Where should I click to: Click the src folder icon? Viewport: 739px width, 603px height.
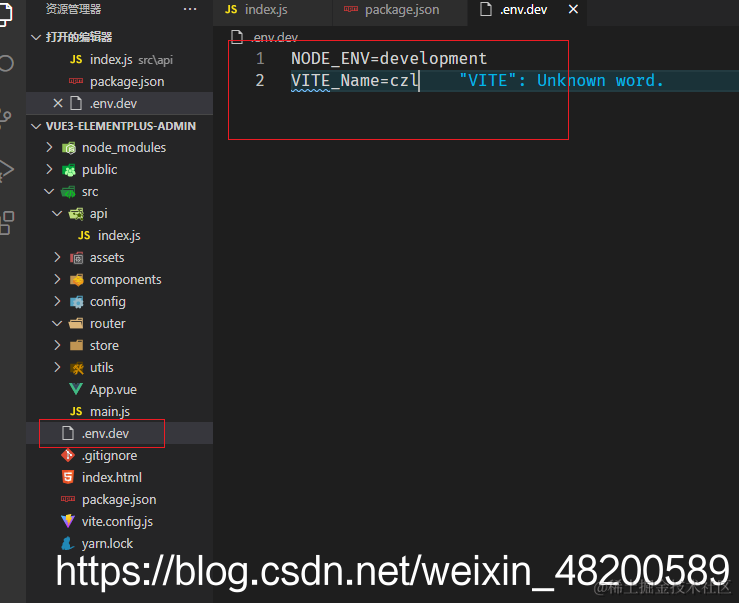pyautogui.click(x=68, y=192)
